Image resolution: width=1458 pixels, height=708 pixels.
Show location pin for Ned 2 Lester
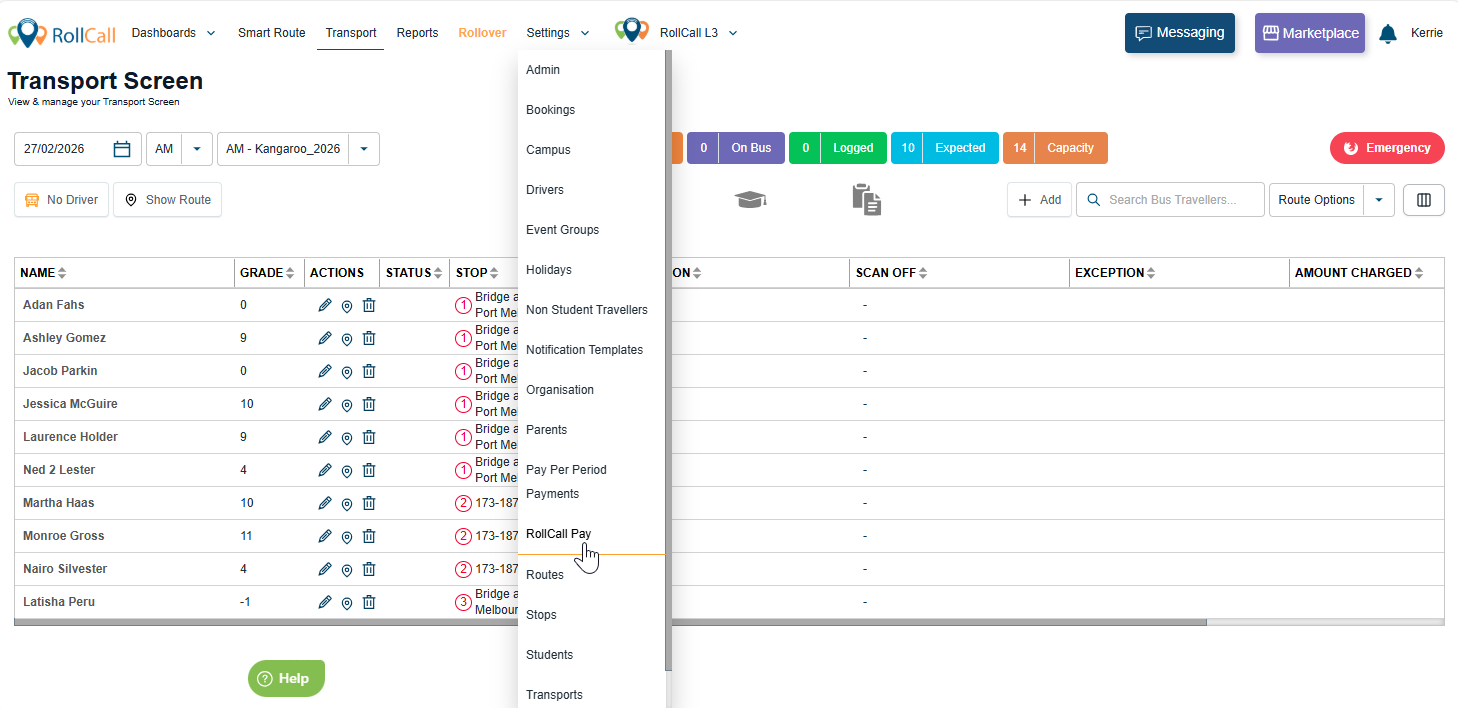click(347, 471)
